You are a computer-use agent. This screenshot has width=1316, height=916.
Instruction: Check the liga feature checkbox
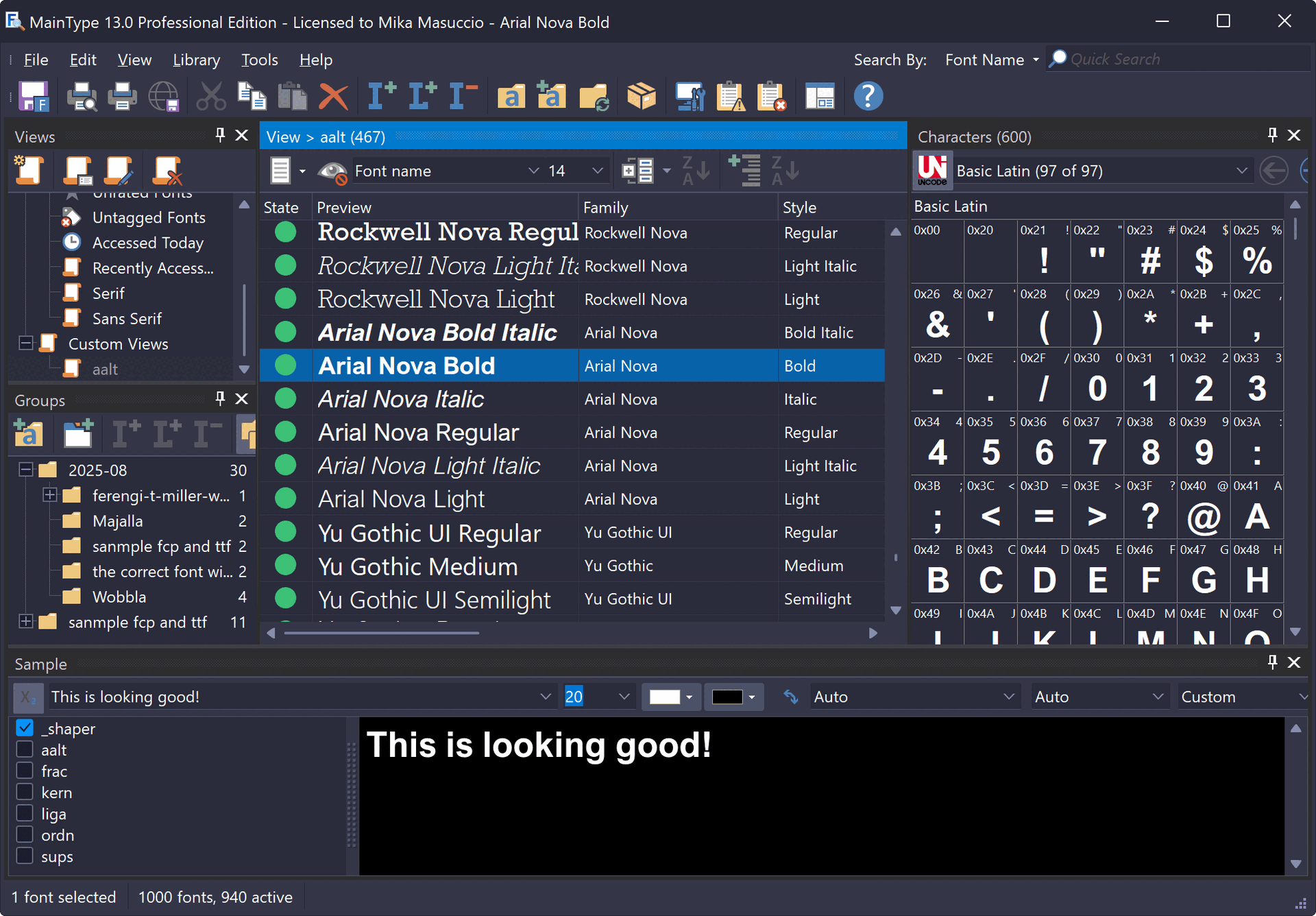click(x=25, y=814)
